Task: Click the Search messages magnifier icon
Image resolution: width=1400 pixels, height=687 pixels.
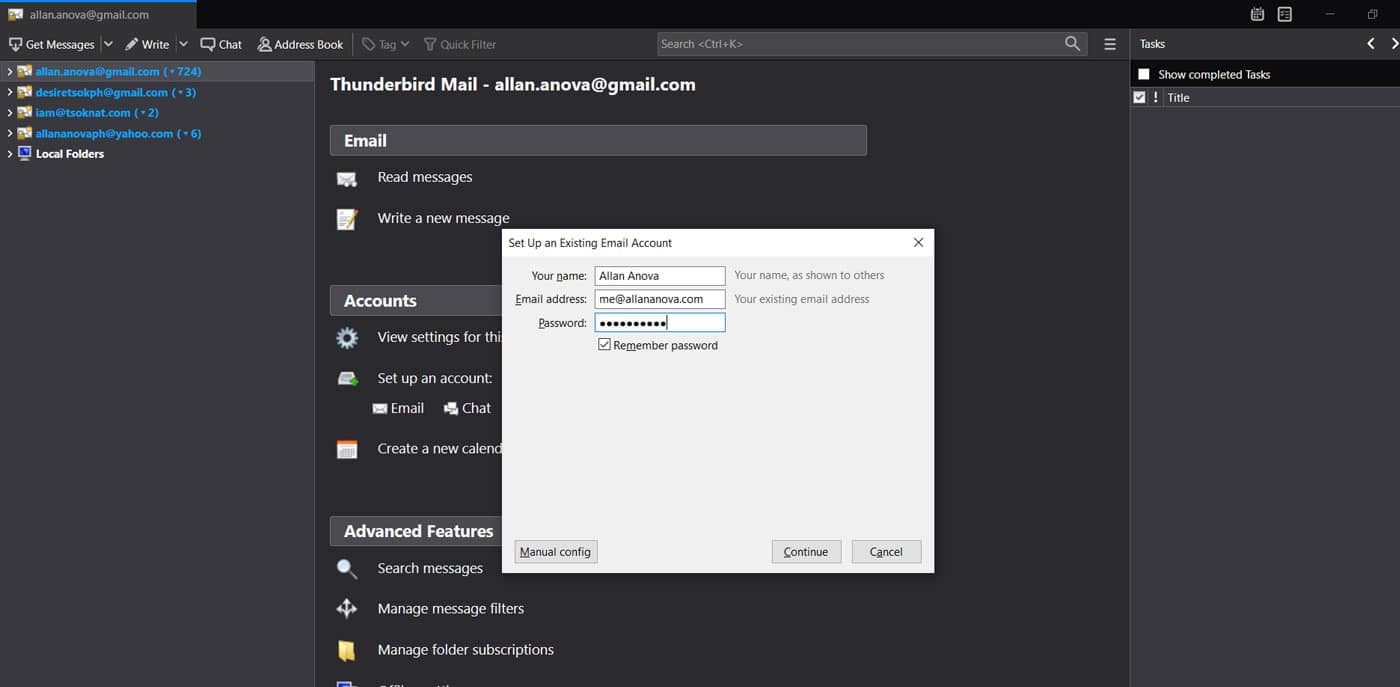Action: coord(347,569)
